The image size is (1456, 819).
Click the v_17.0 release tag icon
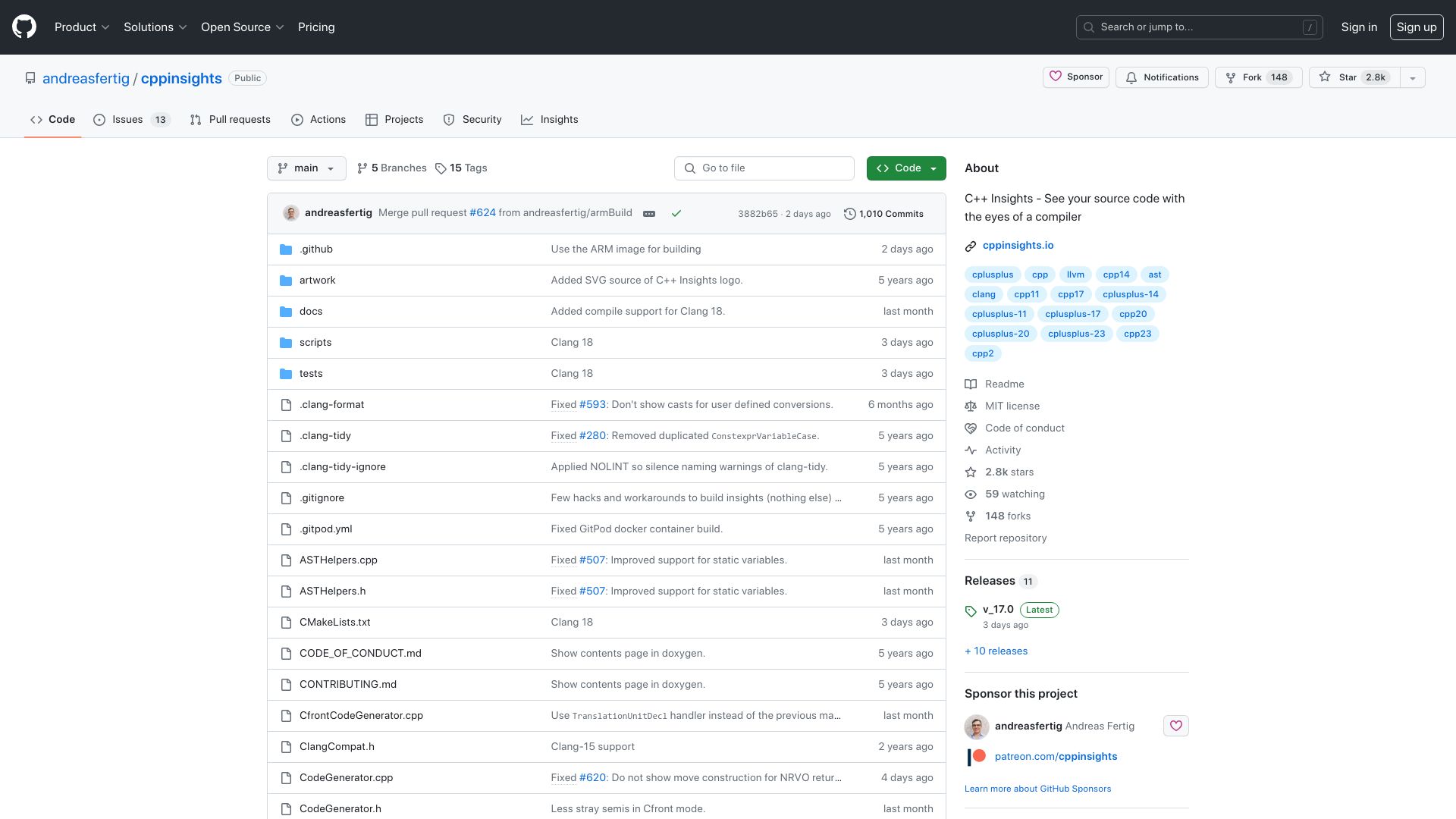click(971, 611)
